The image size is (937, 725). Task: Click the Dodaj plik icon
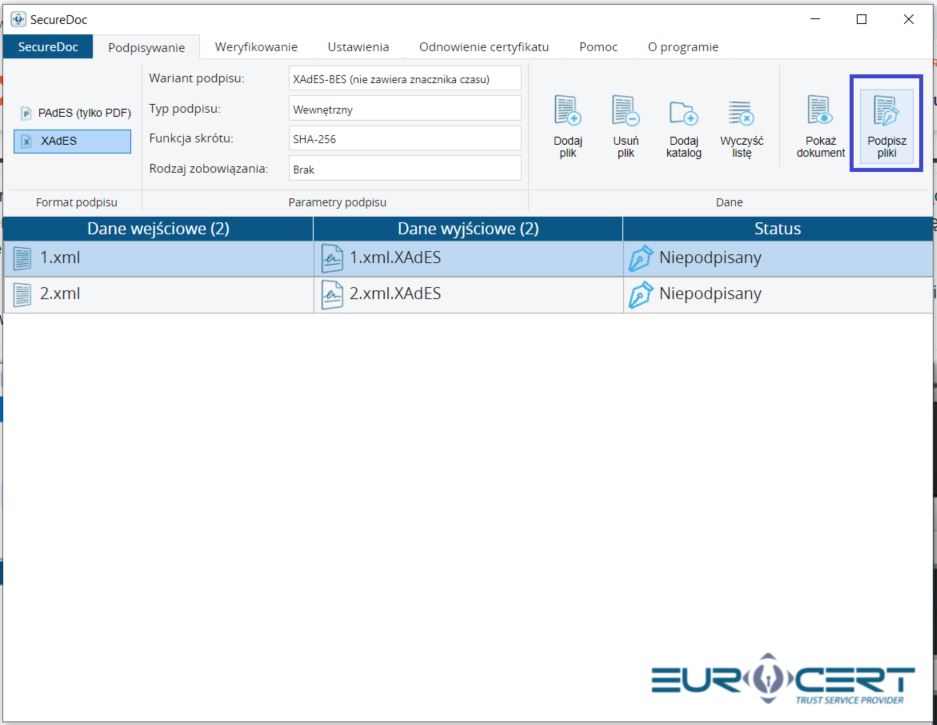(567, 110)
